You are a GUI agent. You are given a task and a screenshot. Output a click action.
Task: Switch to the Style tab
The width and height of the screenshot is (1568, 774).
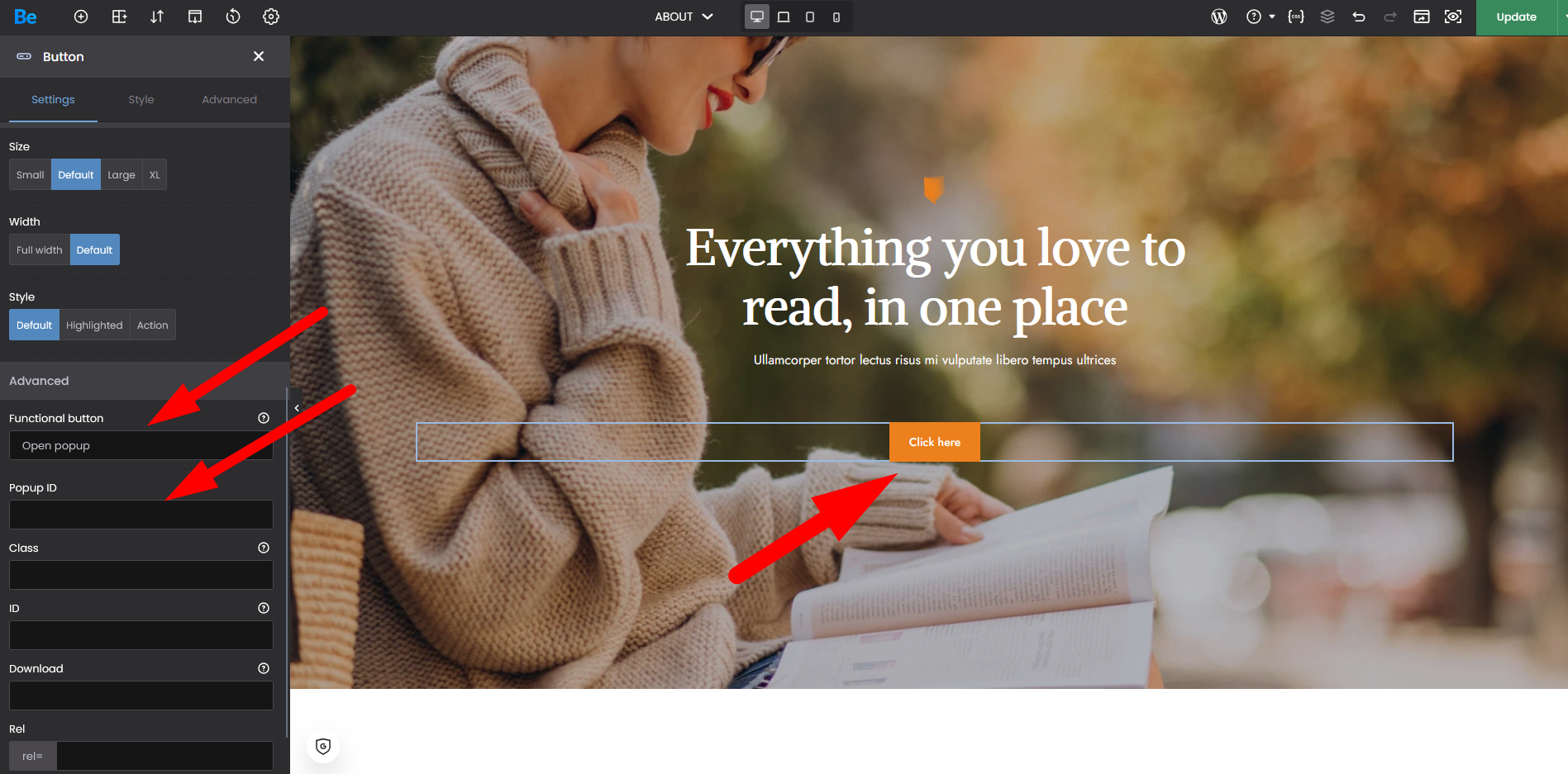(141, 99)
